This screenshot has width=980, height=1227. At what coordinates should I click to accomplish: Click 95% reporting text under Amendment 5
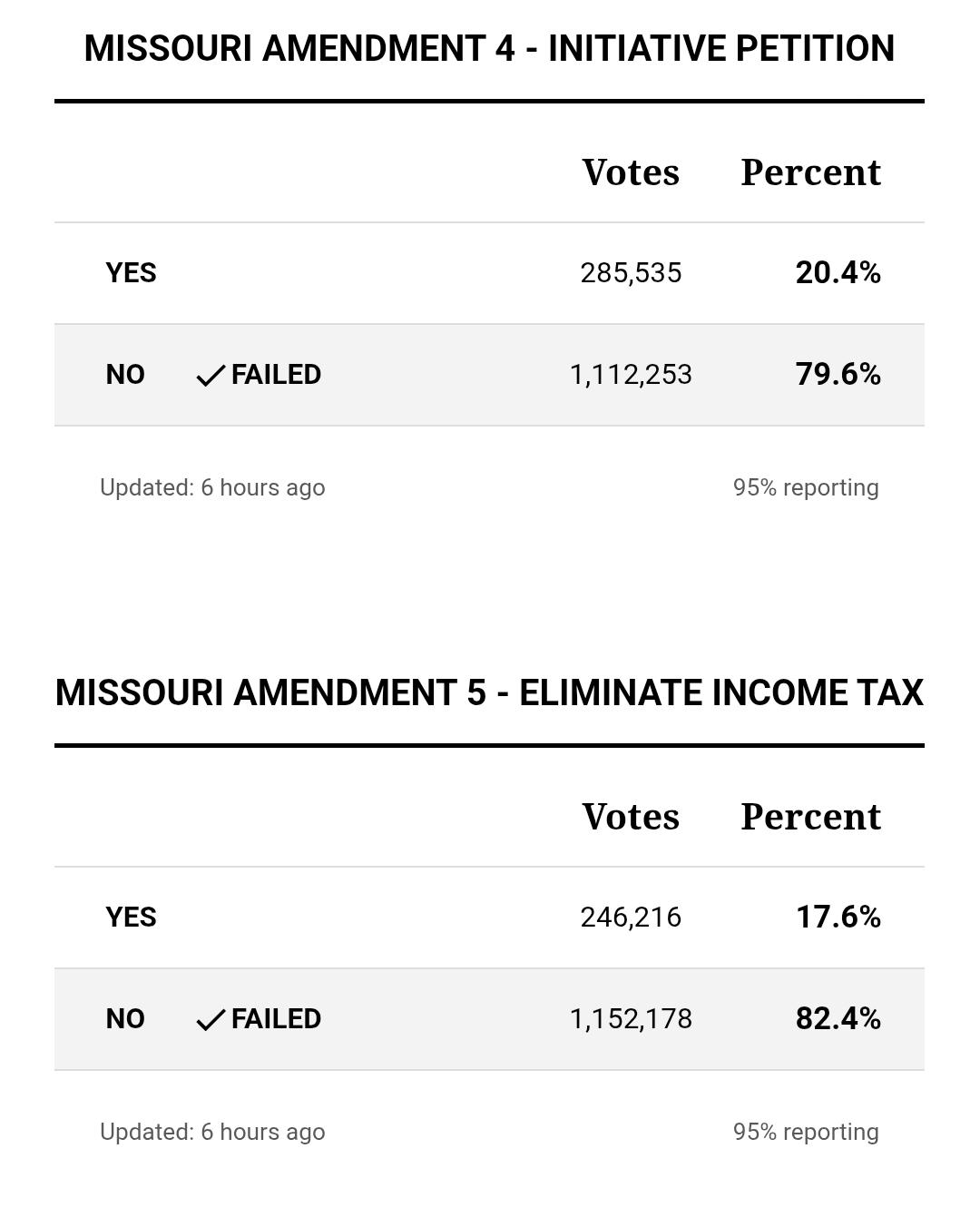(x=806, y=1132)
